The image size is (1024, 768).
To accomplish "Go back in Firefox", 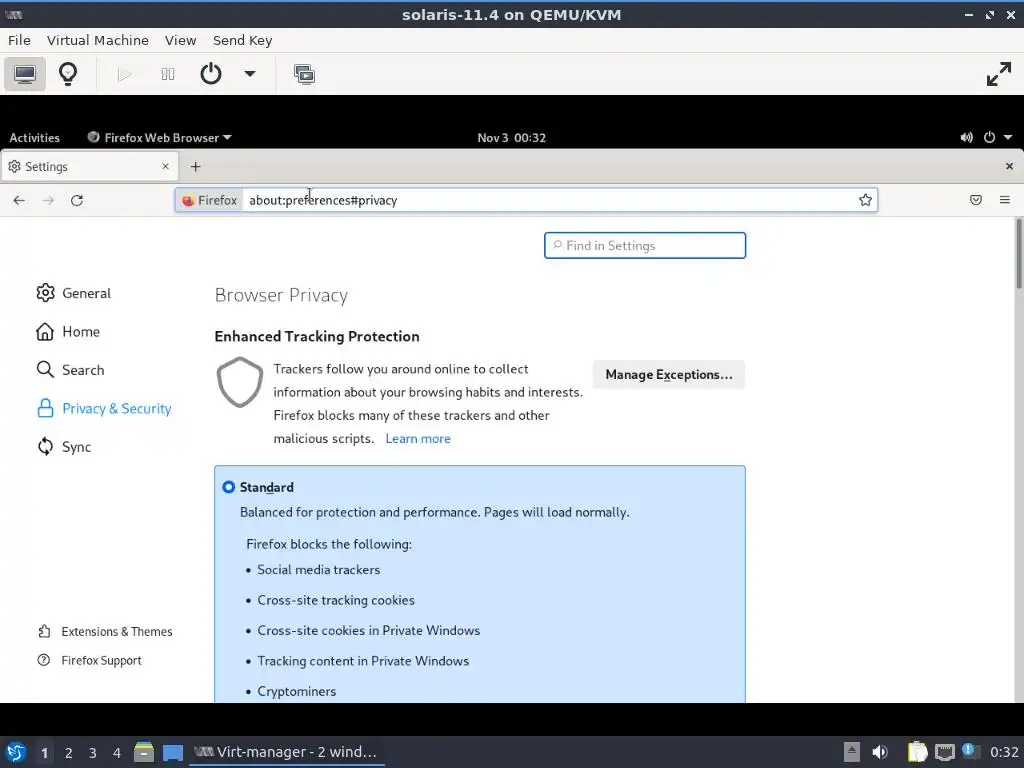I will [x=19, y=200].
